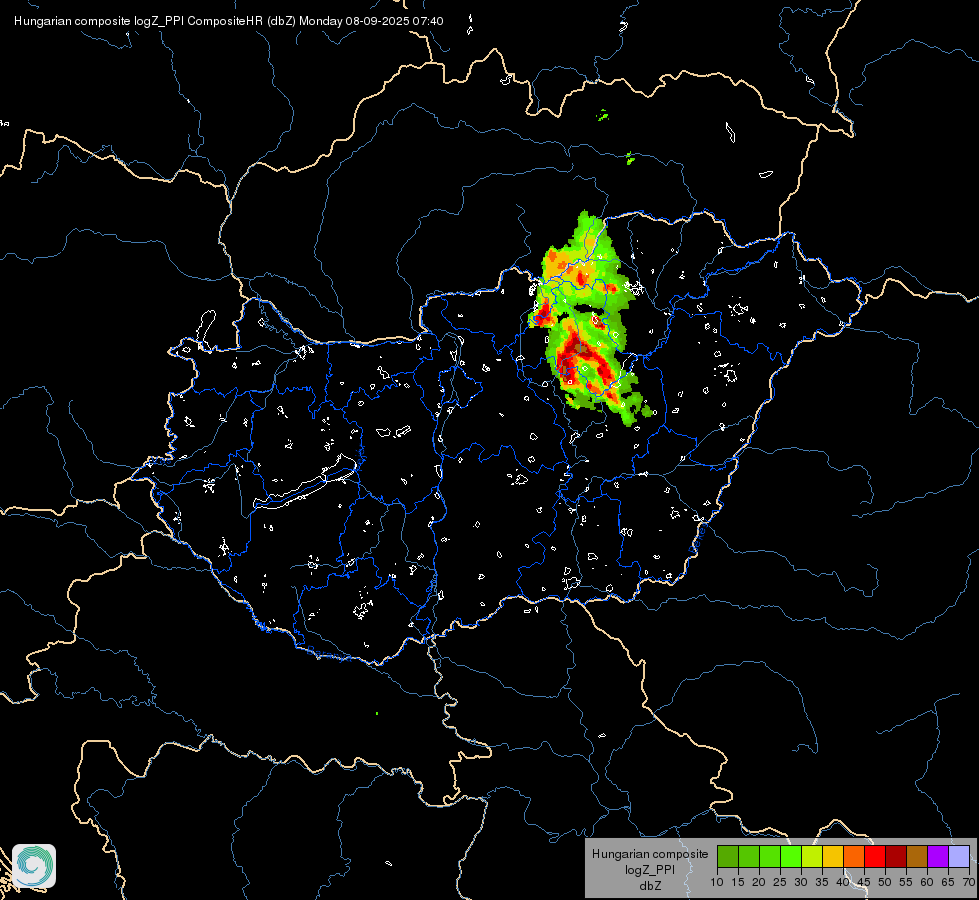This screenshot has height=900, width=979.
Task: Click the 'logZ_PPI' legend label
Action: pos(650,870)
